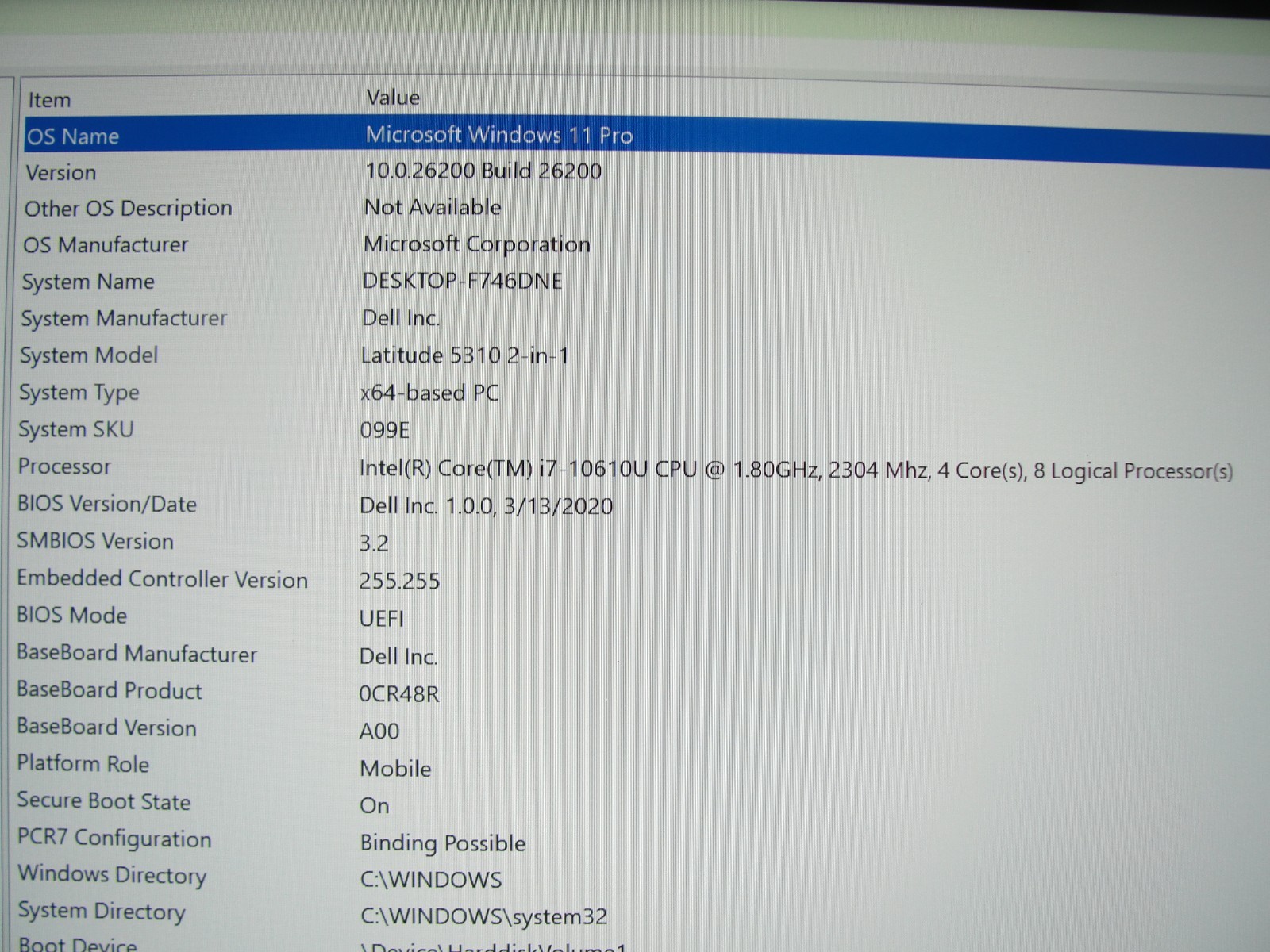Screen dimensions: 1270x952
Task: Click the '3.2' SMBIOS value
Action: click(x=374, y=543)
